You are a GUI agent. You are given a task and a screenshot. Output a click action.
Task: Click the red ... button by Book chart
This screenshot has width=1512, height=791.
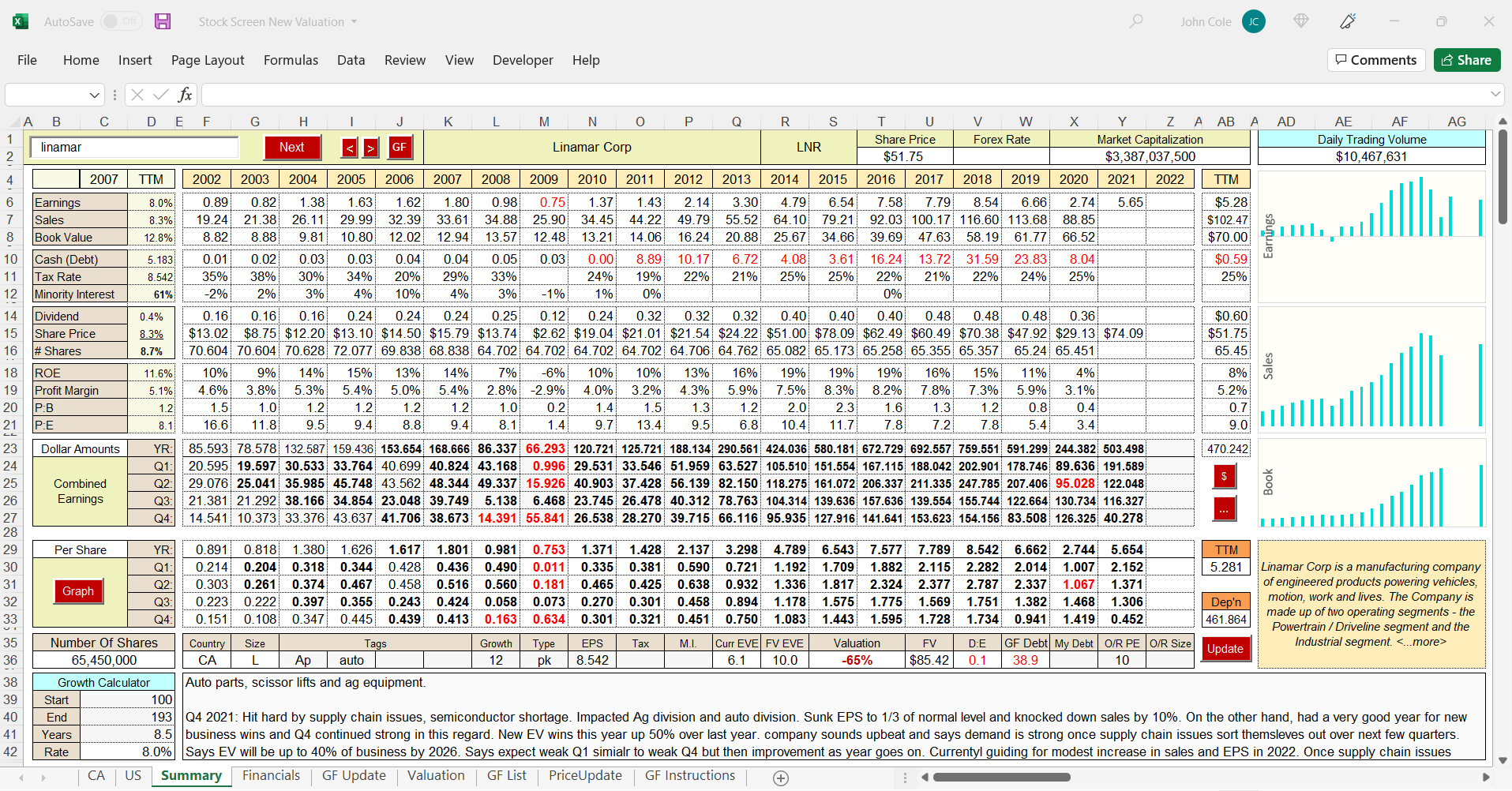(1224, 509)
